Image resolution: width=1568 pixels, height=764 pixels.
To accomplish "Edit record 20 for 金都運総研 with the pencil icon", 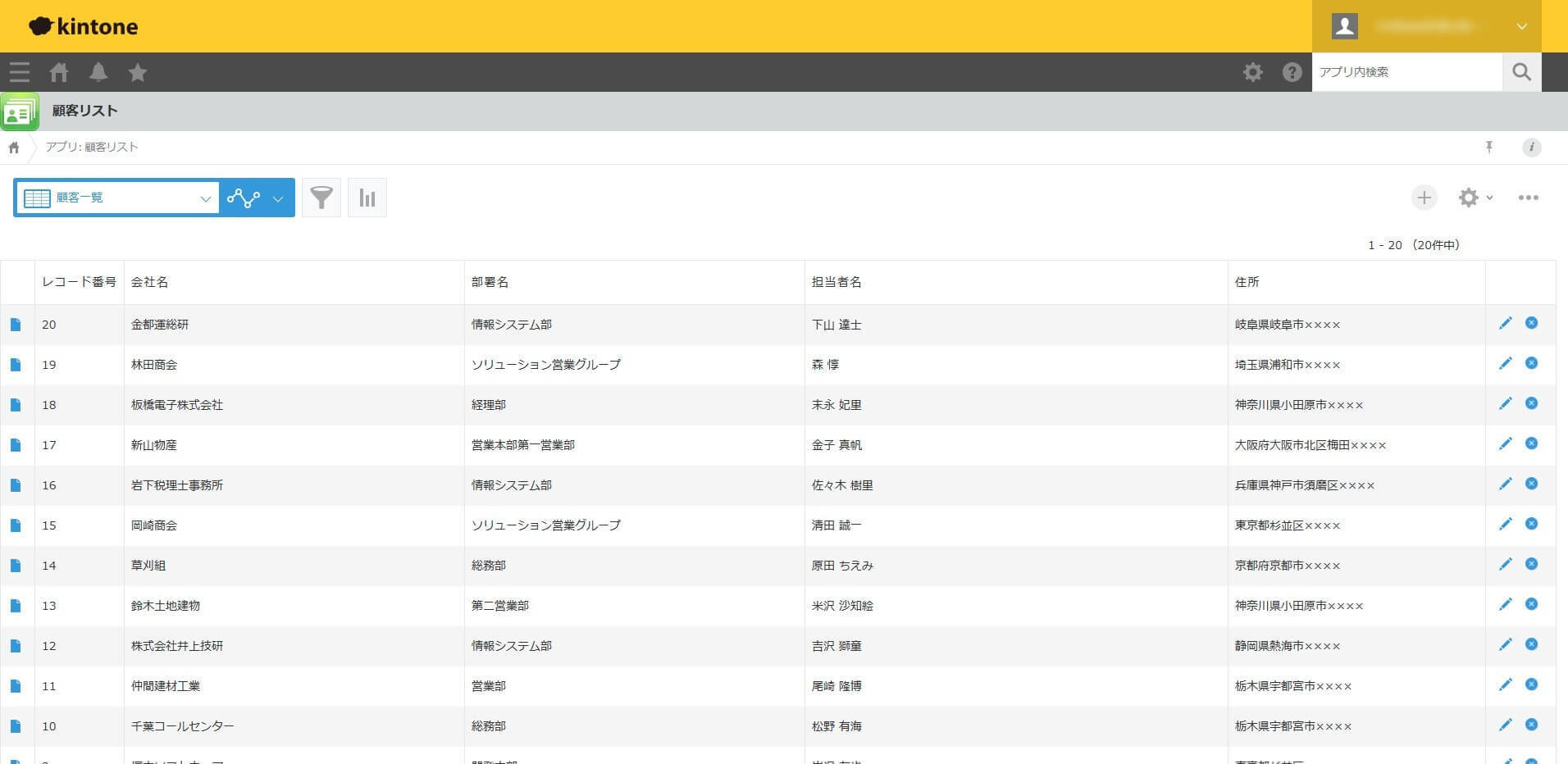I will click(1506, 323).
